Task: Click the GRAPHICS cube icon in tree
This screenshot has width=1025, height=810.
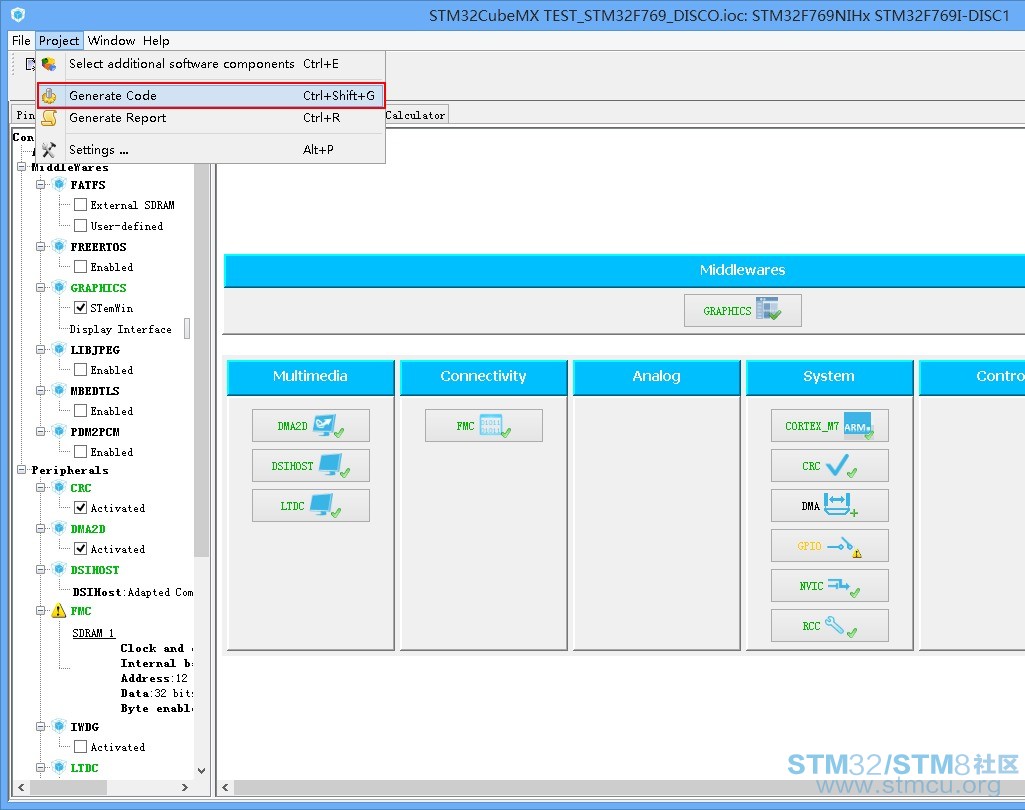Action: pyautogui.click(x=59, y=288)
